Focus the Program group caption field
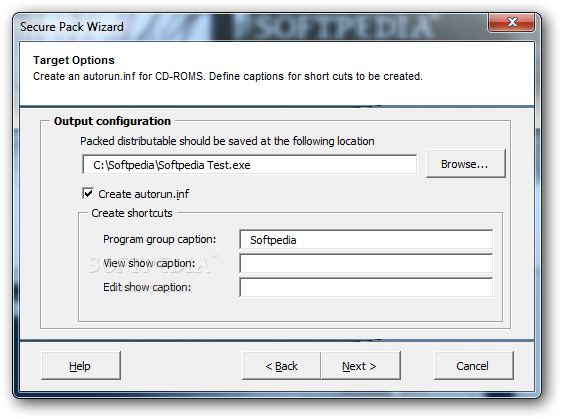 366,239
